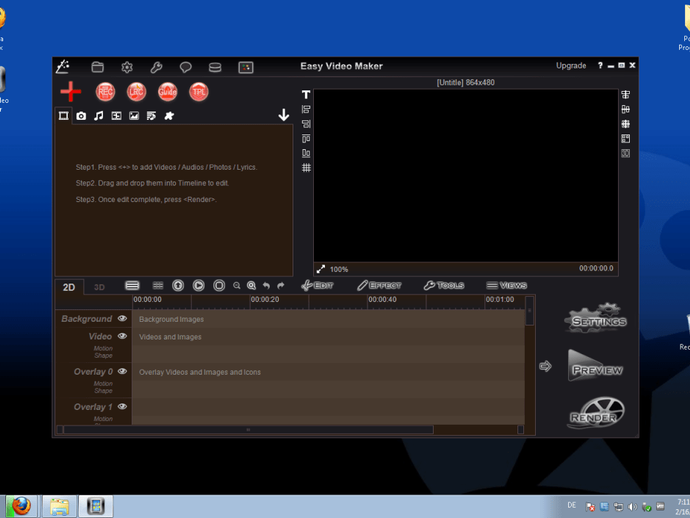Open the gear settings icon in top toolbar
The height and width of the screenshot is (518, 690).
tap(127, 67)
